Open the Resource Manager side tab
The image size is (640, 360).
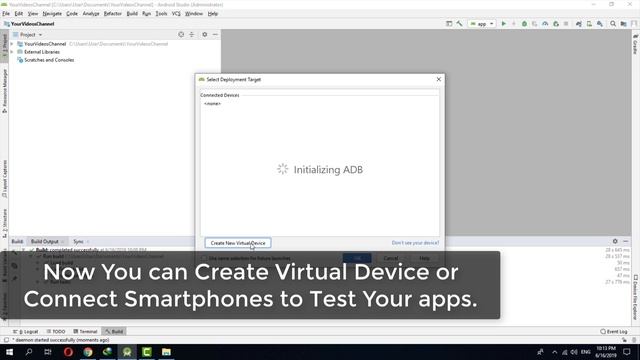coord(4,91)
